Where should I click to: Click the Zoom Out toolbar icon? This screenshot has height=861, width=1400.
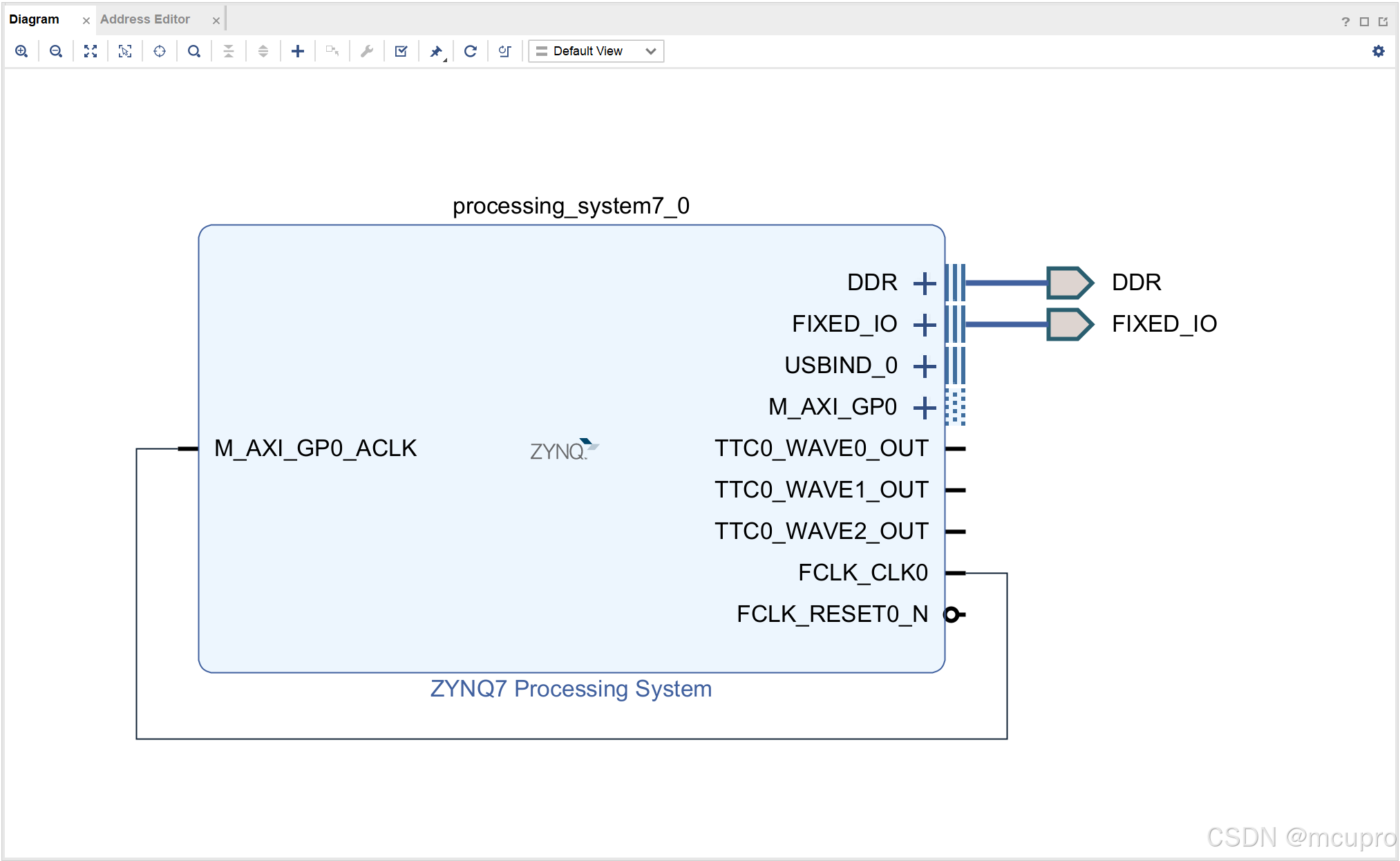click(x=56, y=51)
